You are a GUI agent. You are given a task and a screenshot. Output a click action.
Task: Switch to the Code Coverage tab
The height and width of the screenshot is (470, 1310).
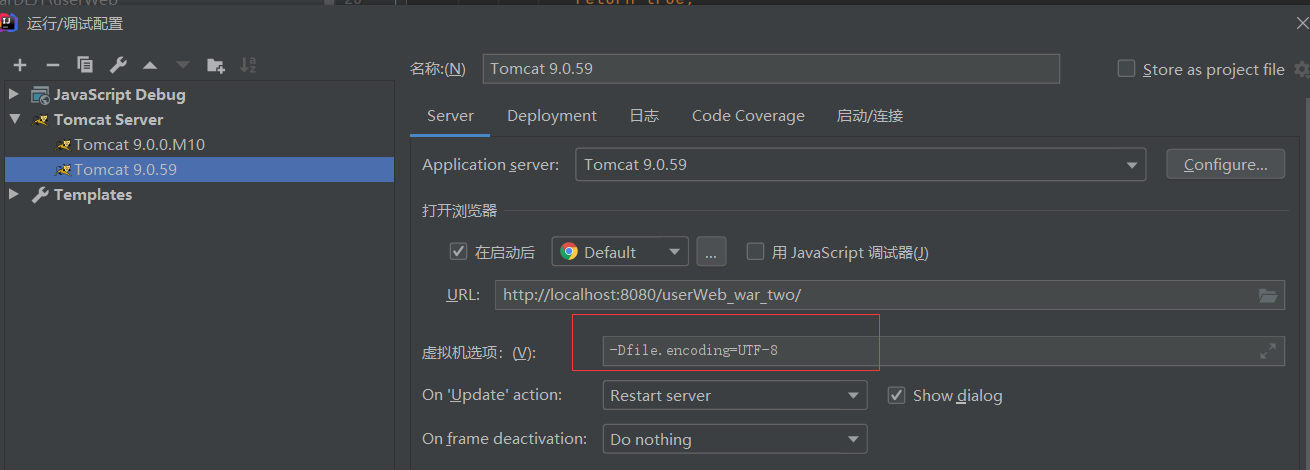tap(748, 116)
